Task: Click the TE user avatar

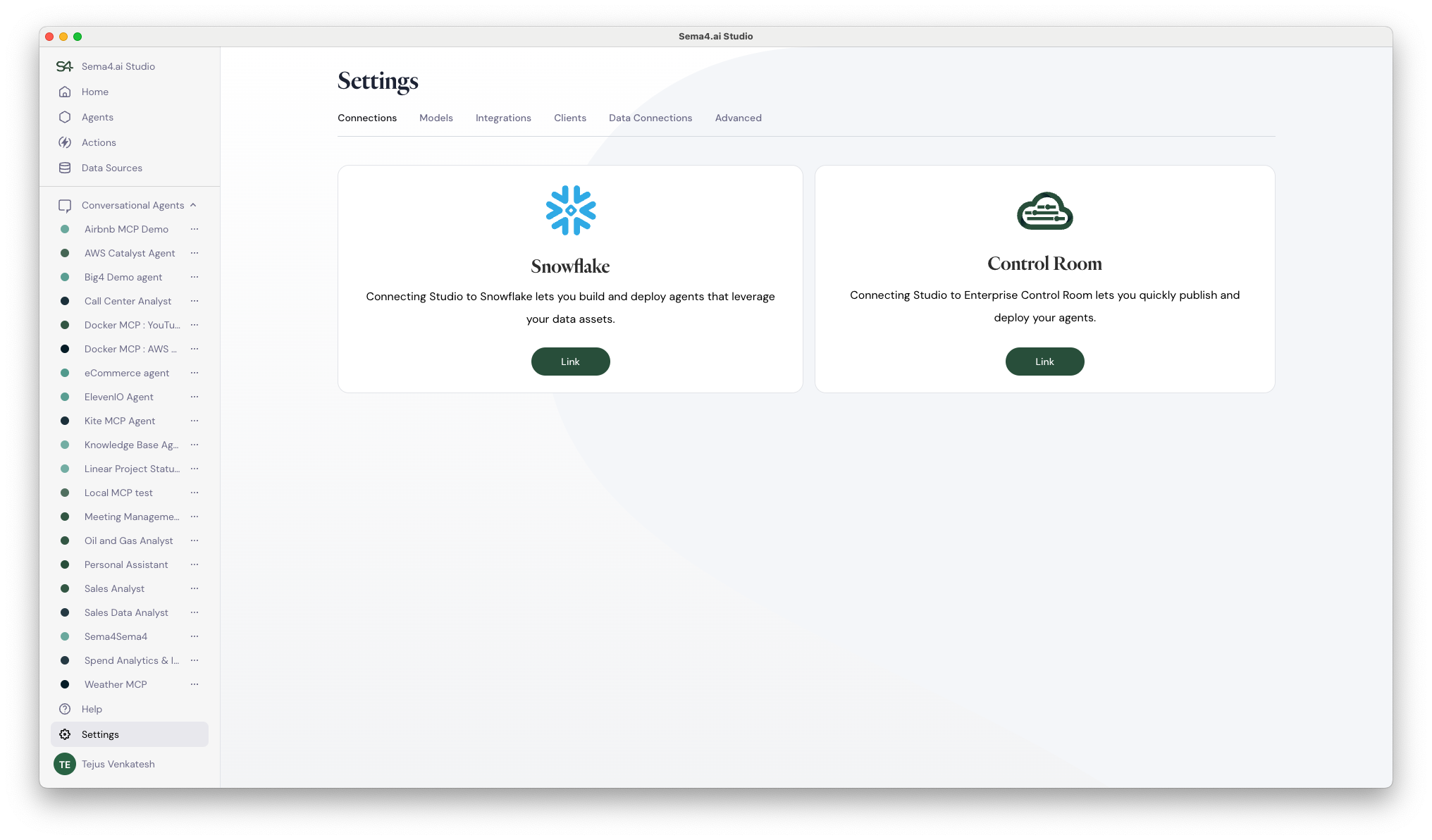Action: 65,764
